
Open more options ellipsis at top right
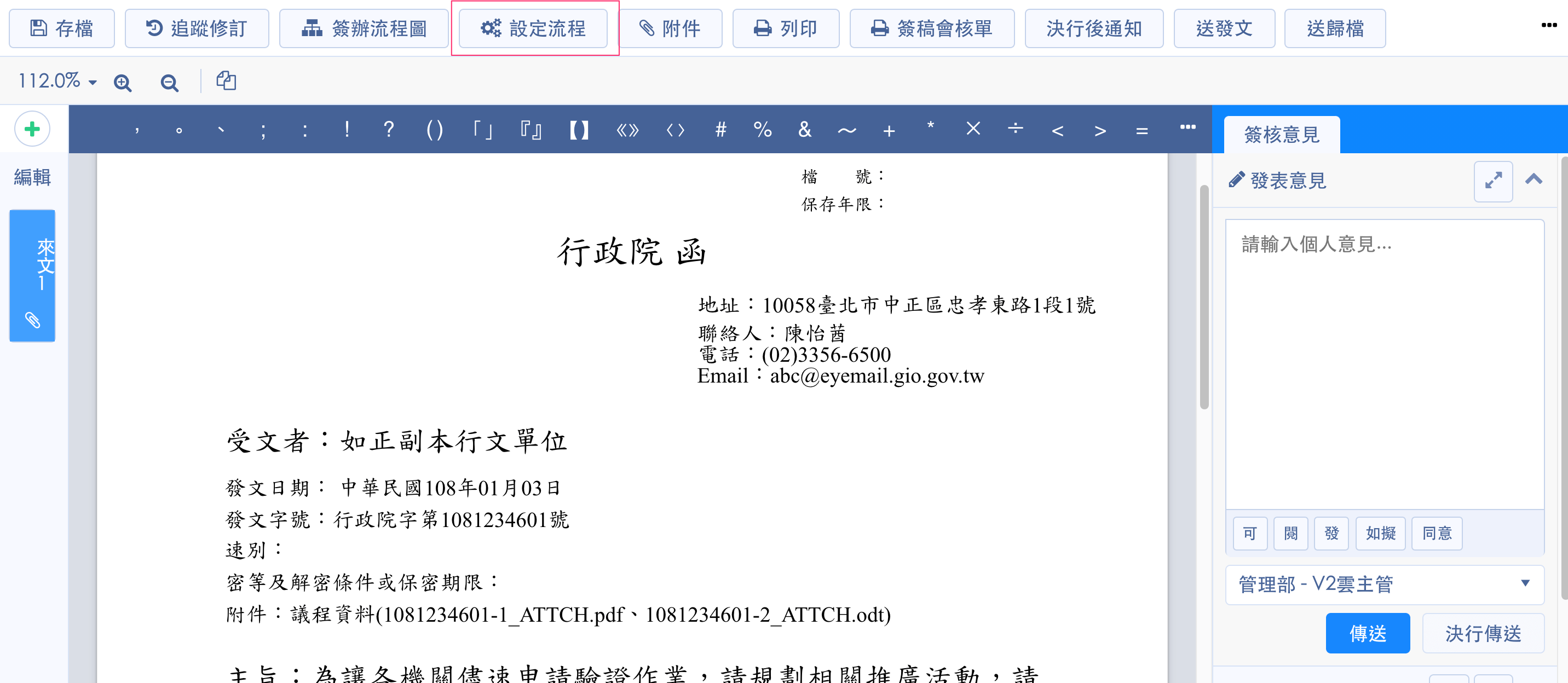(1548, 26)
